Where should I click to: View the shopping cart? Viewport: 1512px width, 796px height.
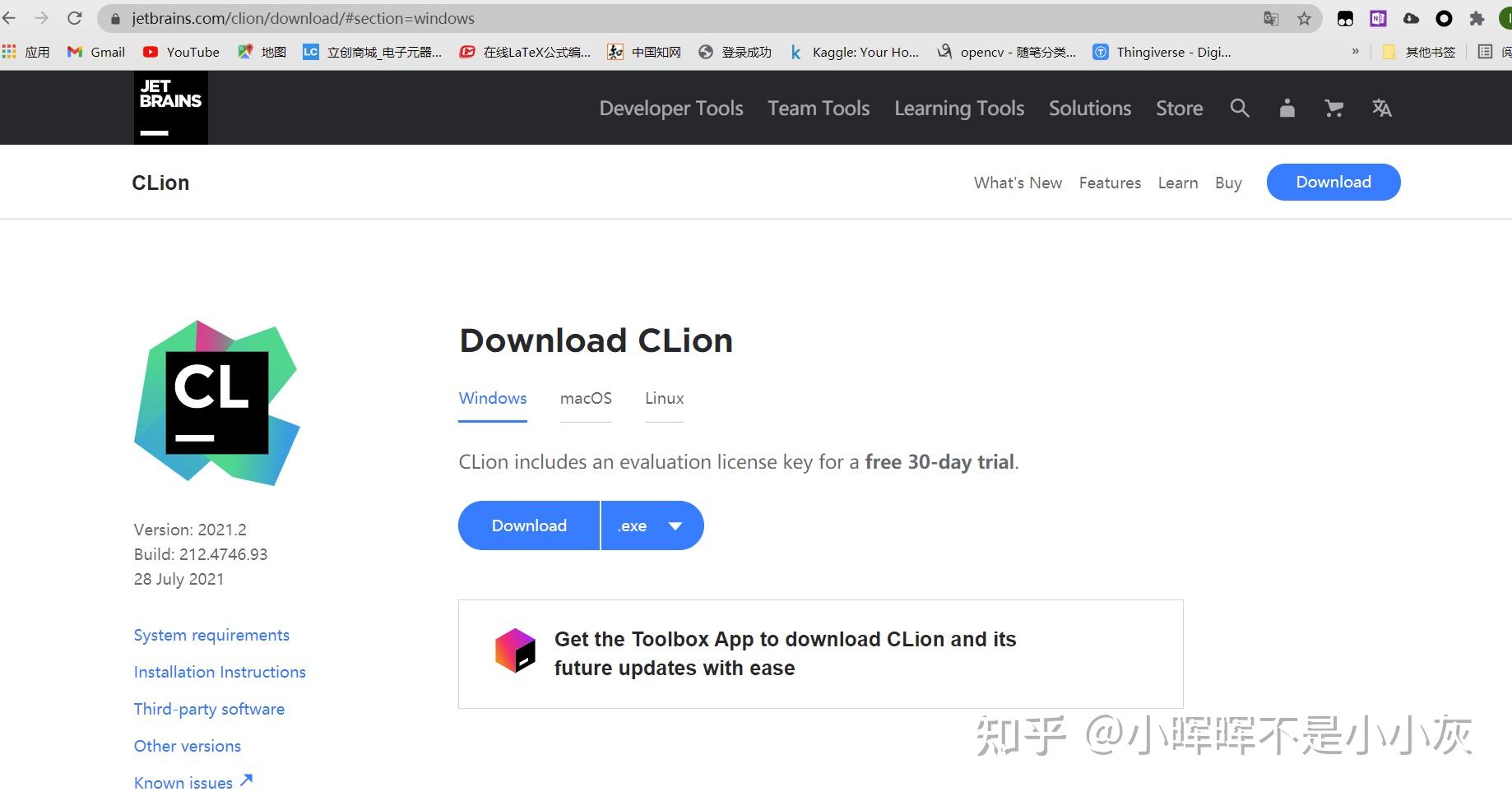point(1333,108)
